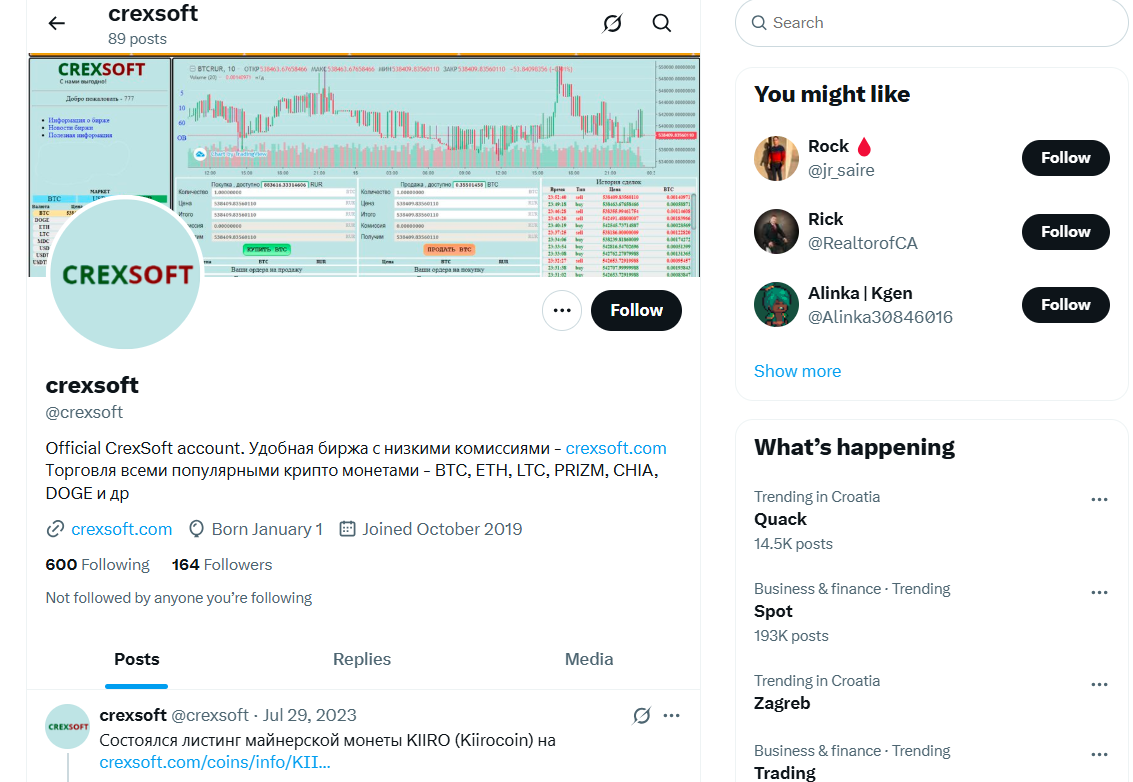Open more options on the KIIRO post

(x=672, y=716)
